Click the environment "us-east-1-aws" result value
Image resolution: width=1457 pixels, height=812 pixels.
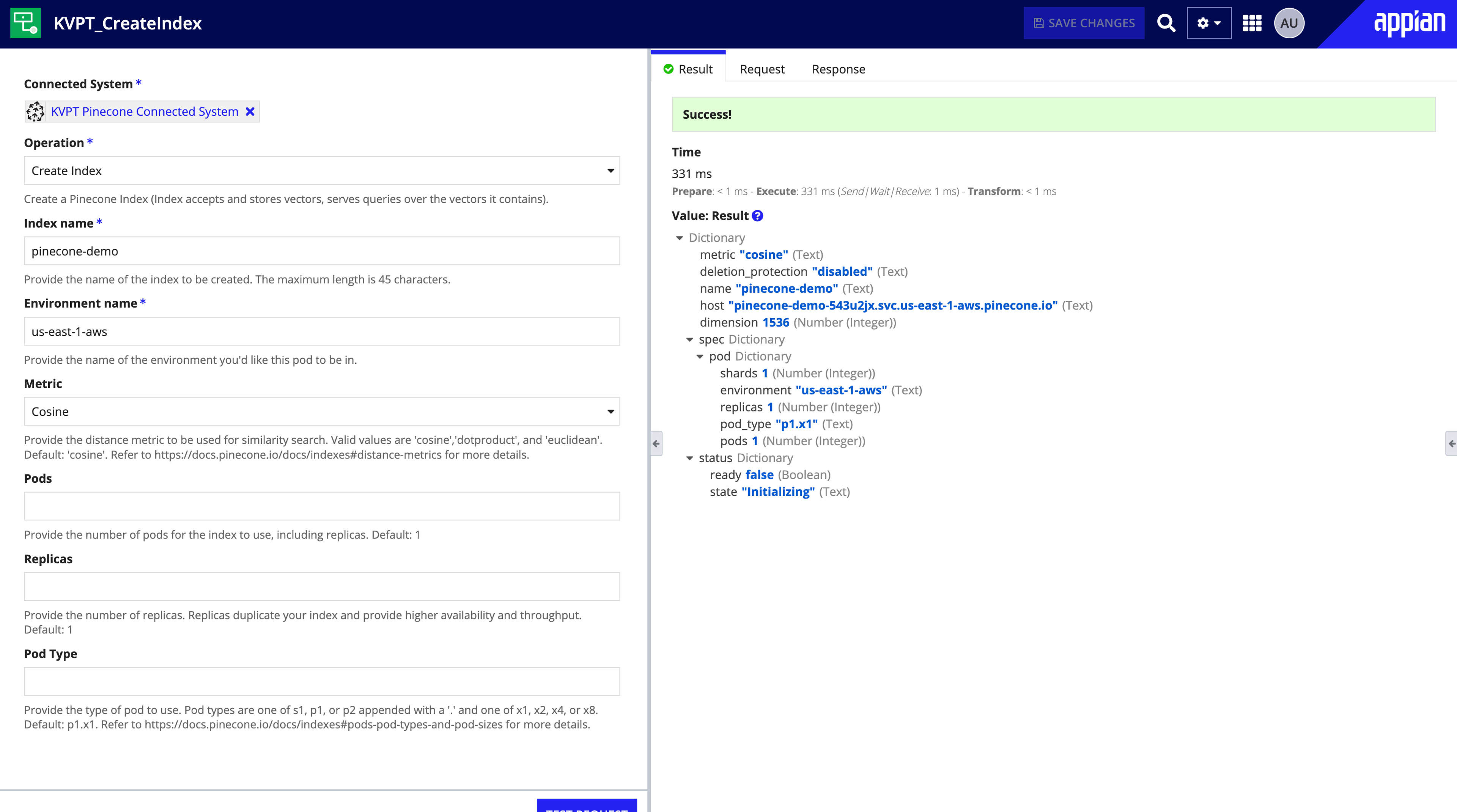pyautogui.click(x=841, y=390)
